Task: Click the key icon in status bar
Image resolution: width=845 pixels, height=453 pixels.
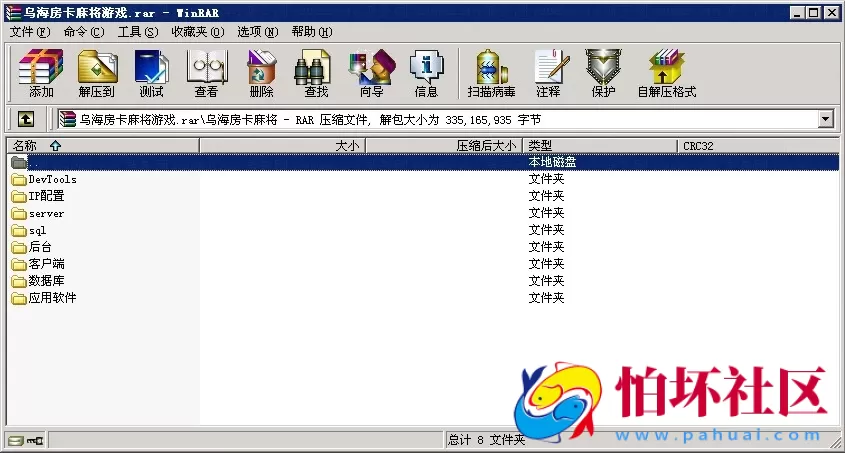Action: tap(36, 441)
